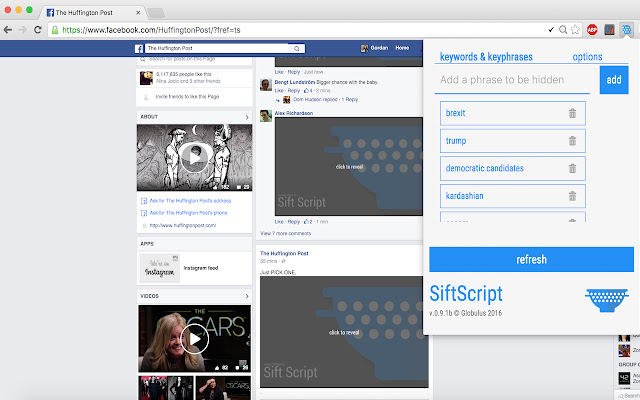Viewport: 640px width, 400px height.
Task: Delete the brexit keyword with its trash icon
Action: pos(572,113)
